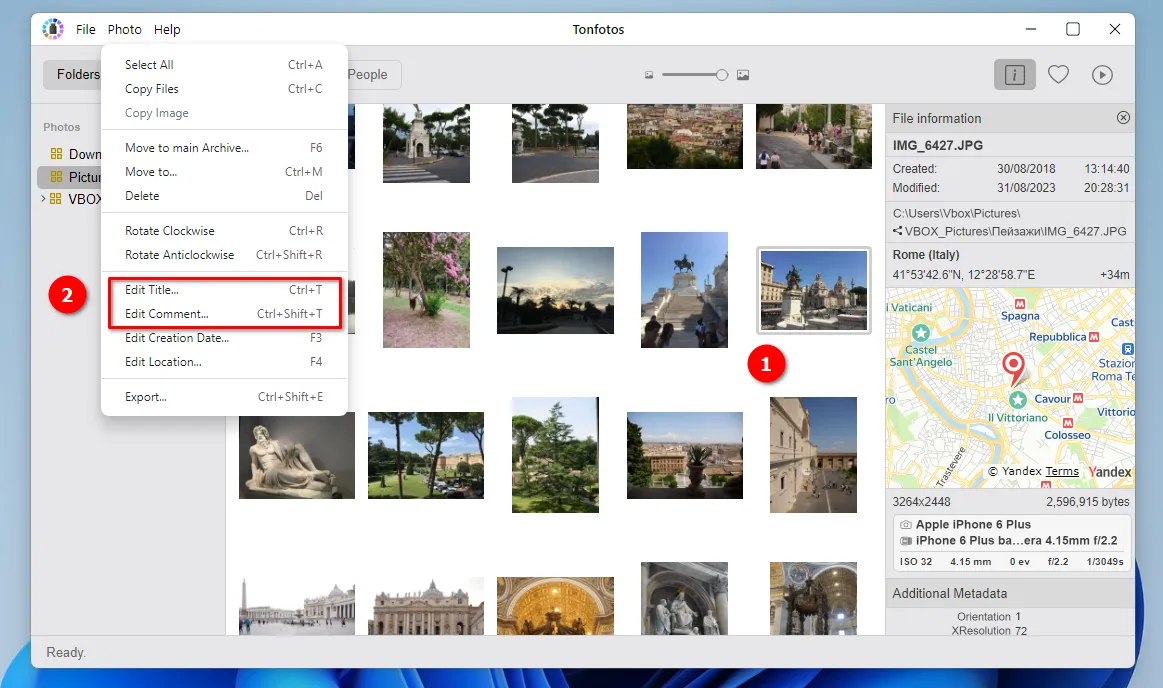Click the lens icon beside iPhone 6 Plus back camera
The width and height of the screenshot is (1163, 688).
click(x=906, y=541)
